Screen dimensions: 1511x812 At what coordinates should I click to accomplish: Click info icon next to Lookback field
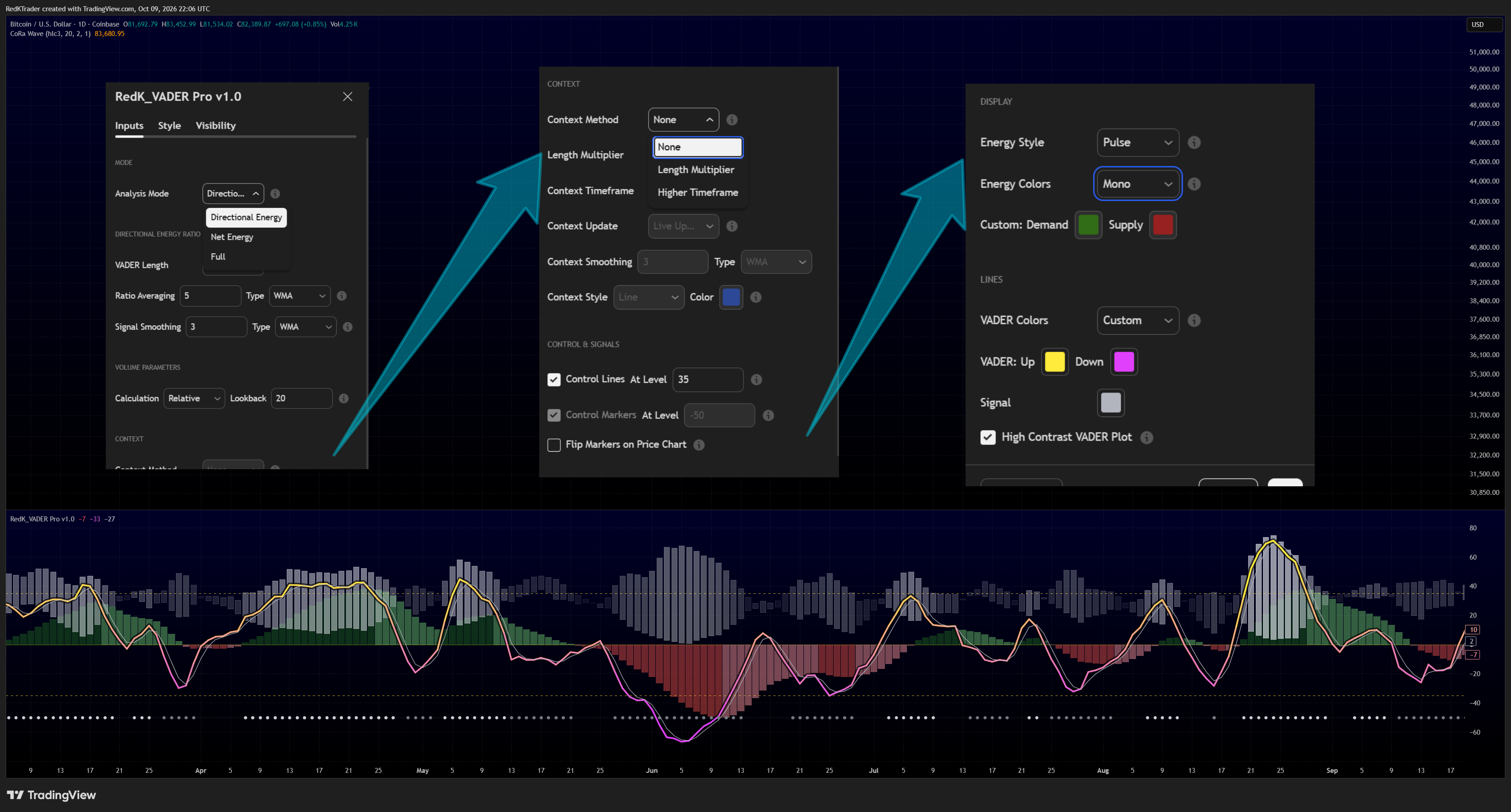click(344, 399)
